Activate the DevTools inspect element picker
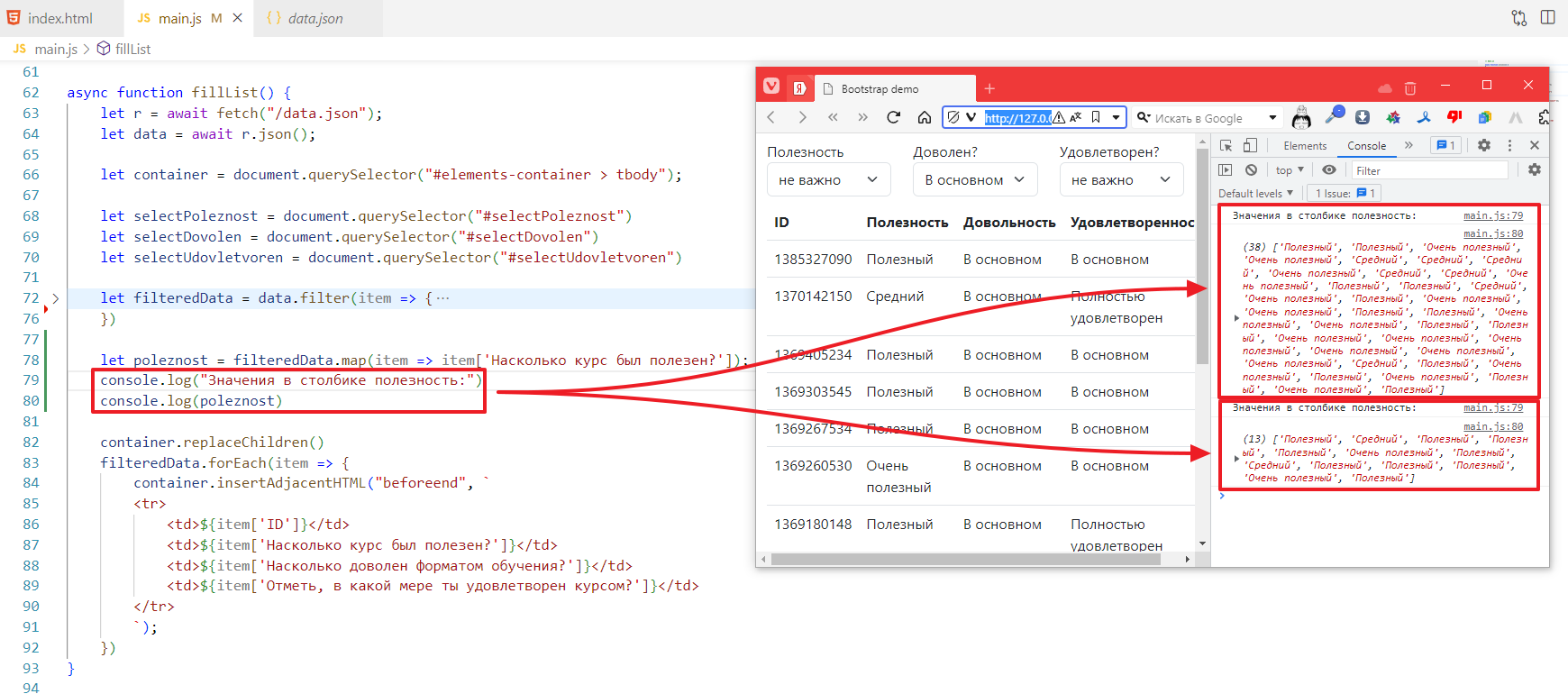This screenshot has height=694, width=1568. [x=1226, y=146]
